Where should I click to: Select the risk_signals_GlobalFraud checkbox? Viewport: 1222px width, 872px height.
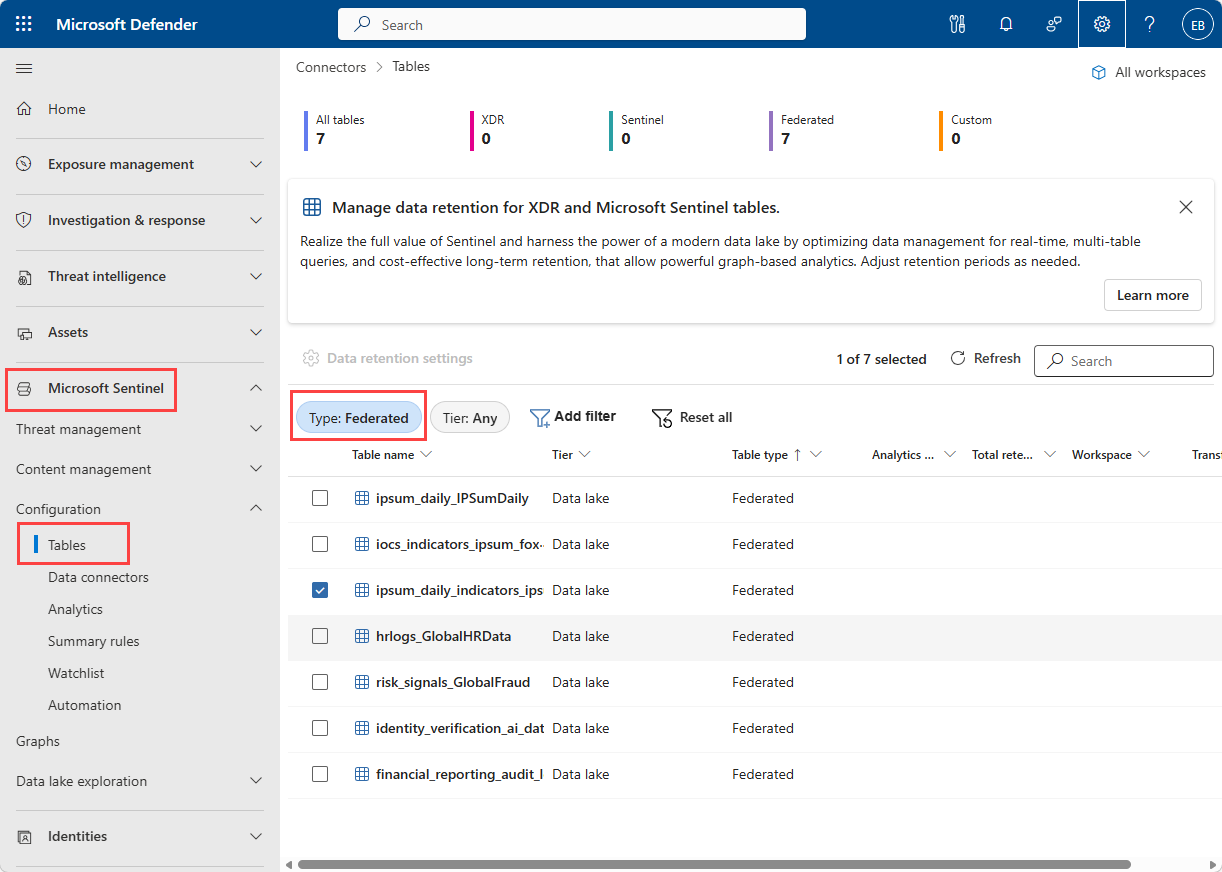coord(320,682)
